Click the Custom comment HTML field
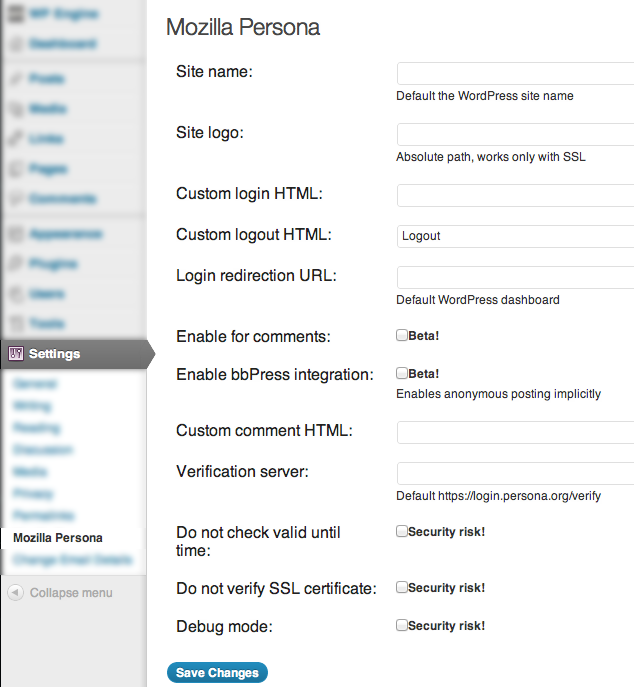The image size is (634, 687). click(516, 432)
